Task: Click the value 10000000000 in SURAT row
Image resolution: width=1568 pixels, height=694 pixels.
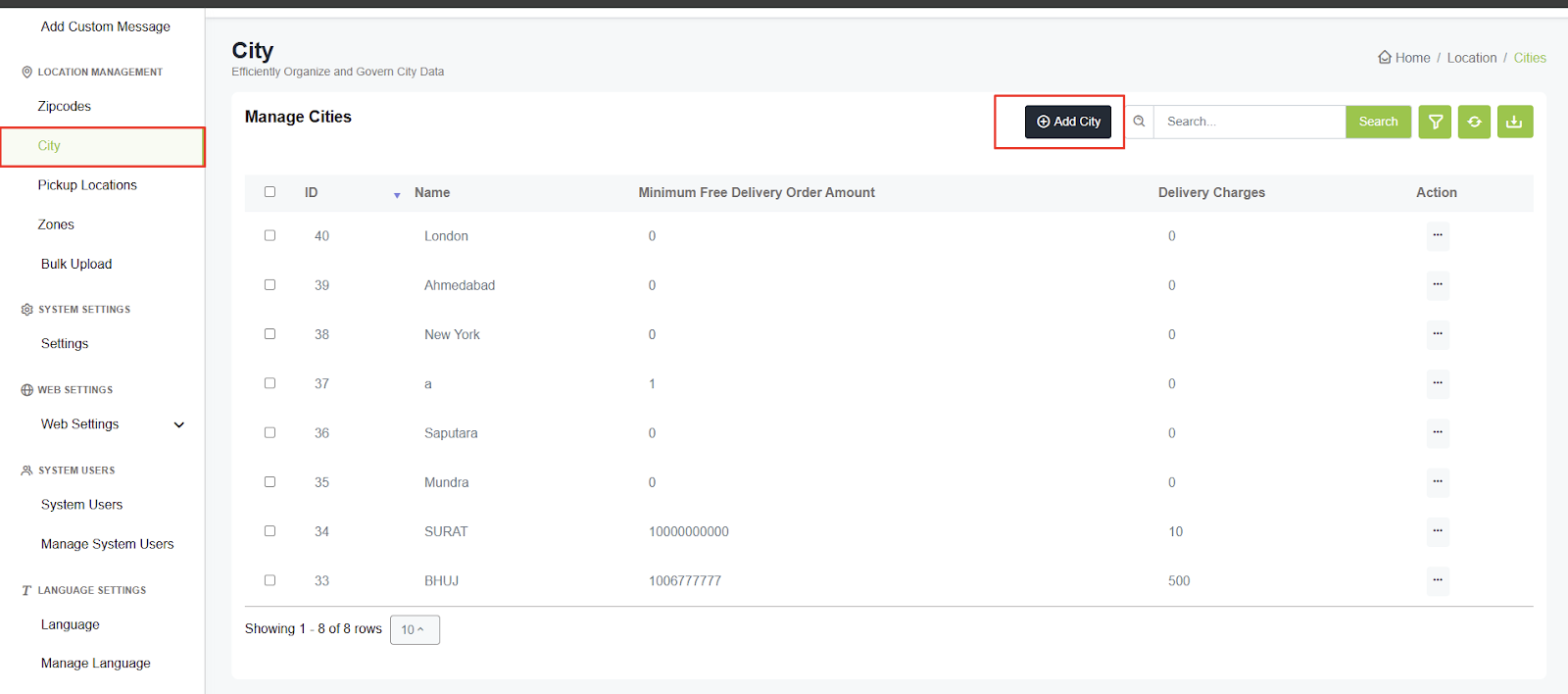Action: 689,531
